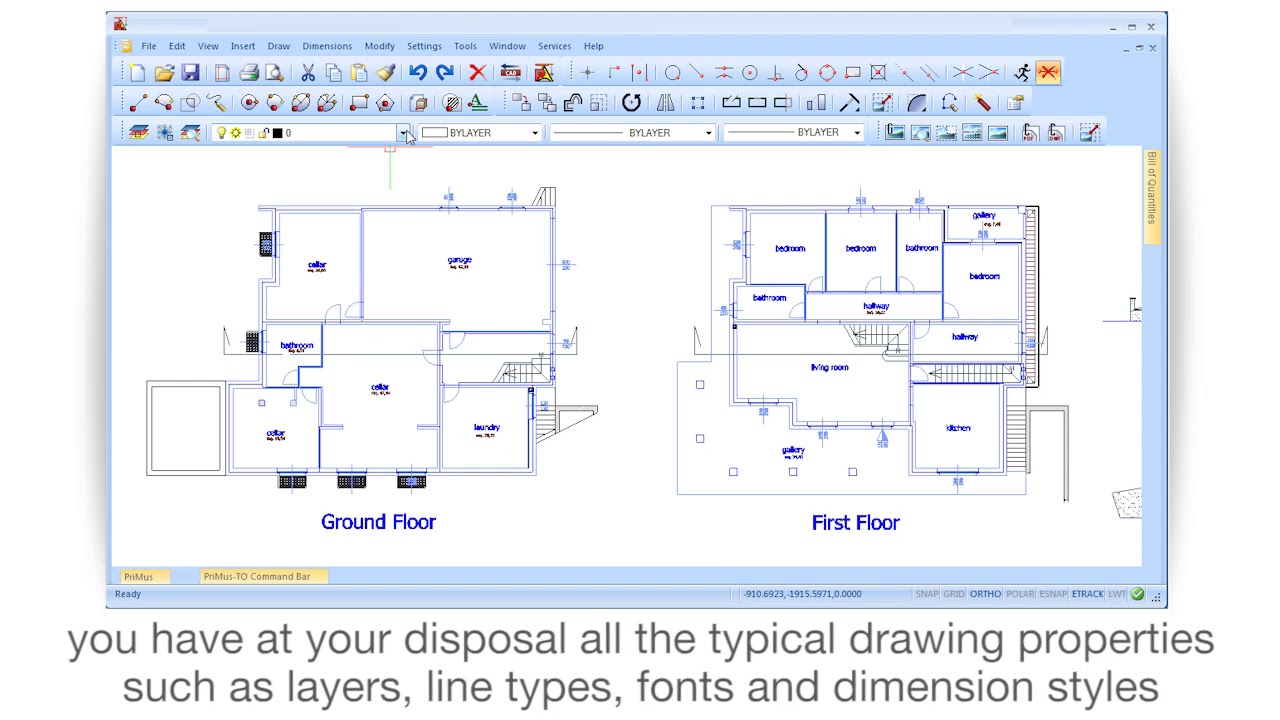
Task: Select the Text tool
Action: click(477, 102)
